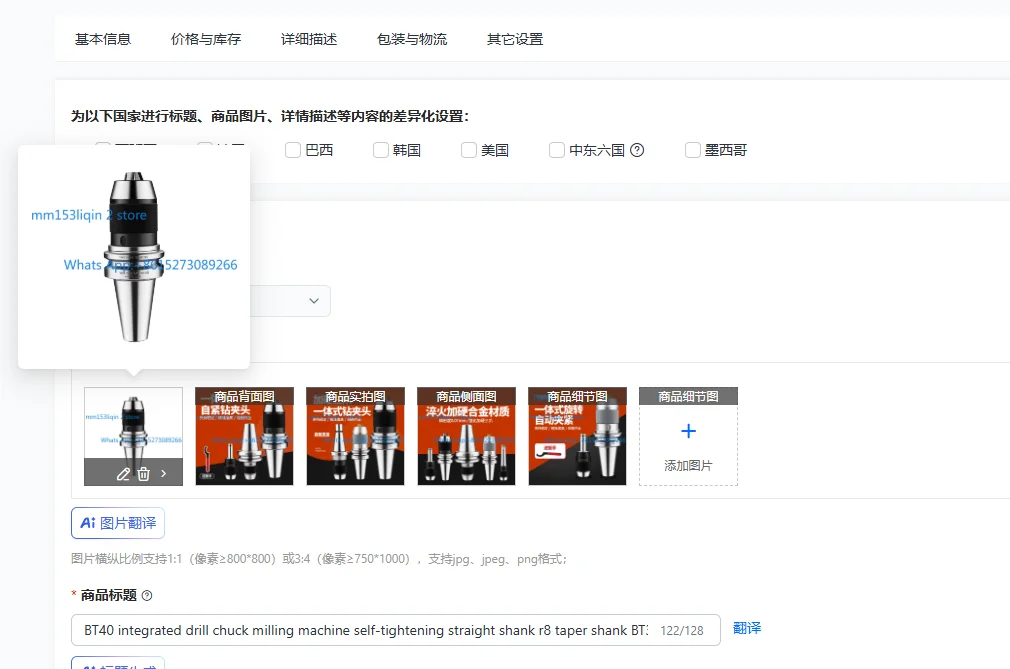The height and width of the screenshot is (669, 1010).
Task: Select the 包装与物流 tab
Action: coord(412,39)
